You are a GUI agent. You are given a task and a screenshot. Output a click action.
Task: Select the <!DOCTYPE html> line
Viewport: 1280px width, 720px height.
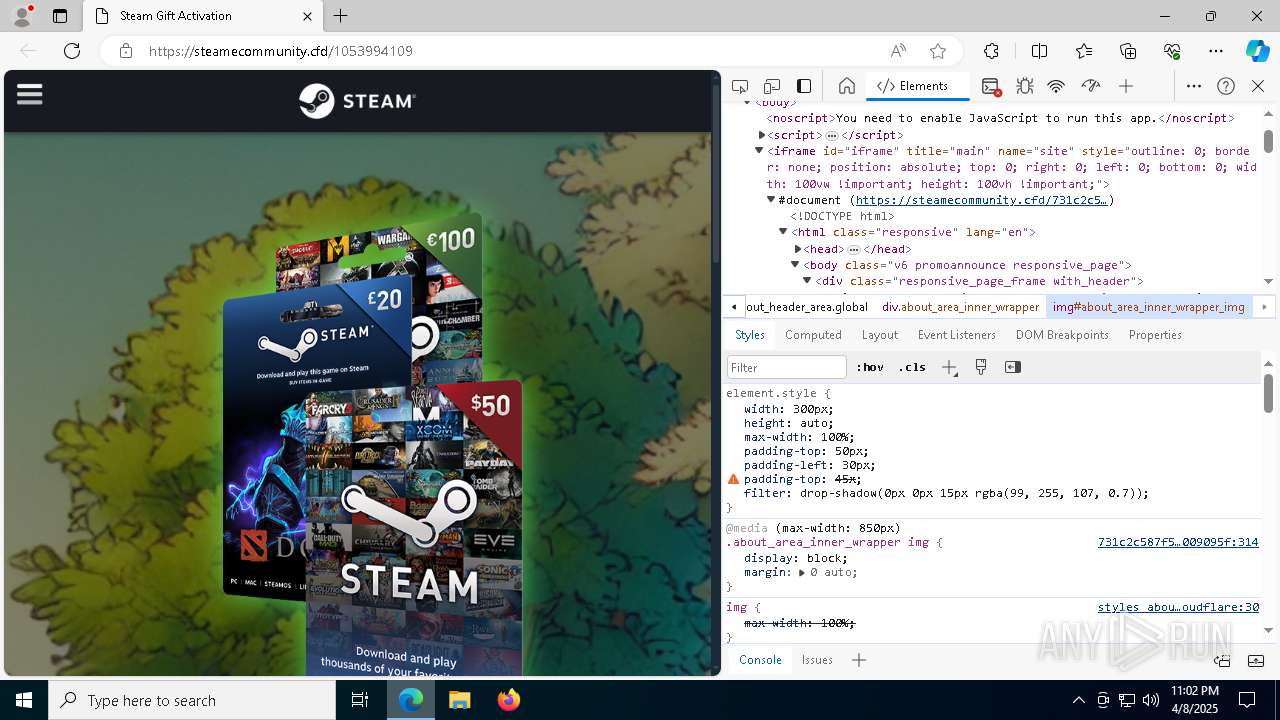[x=842, y=216]
